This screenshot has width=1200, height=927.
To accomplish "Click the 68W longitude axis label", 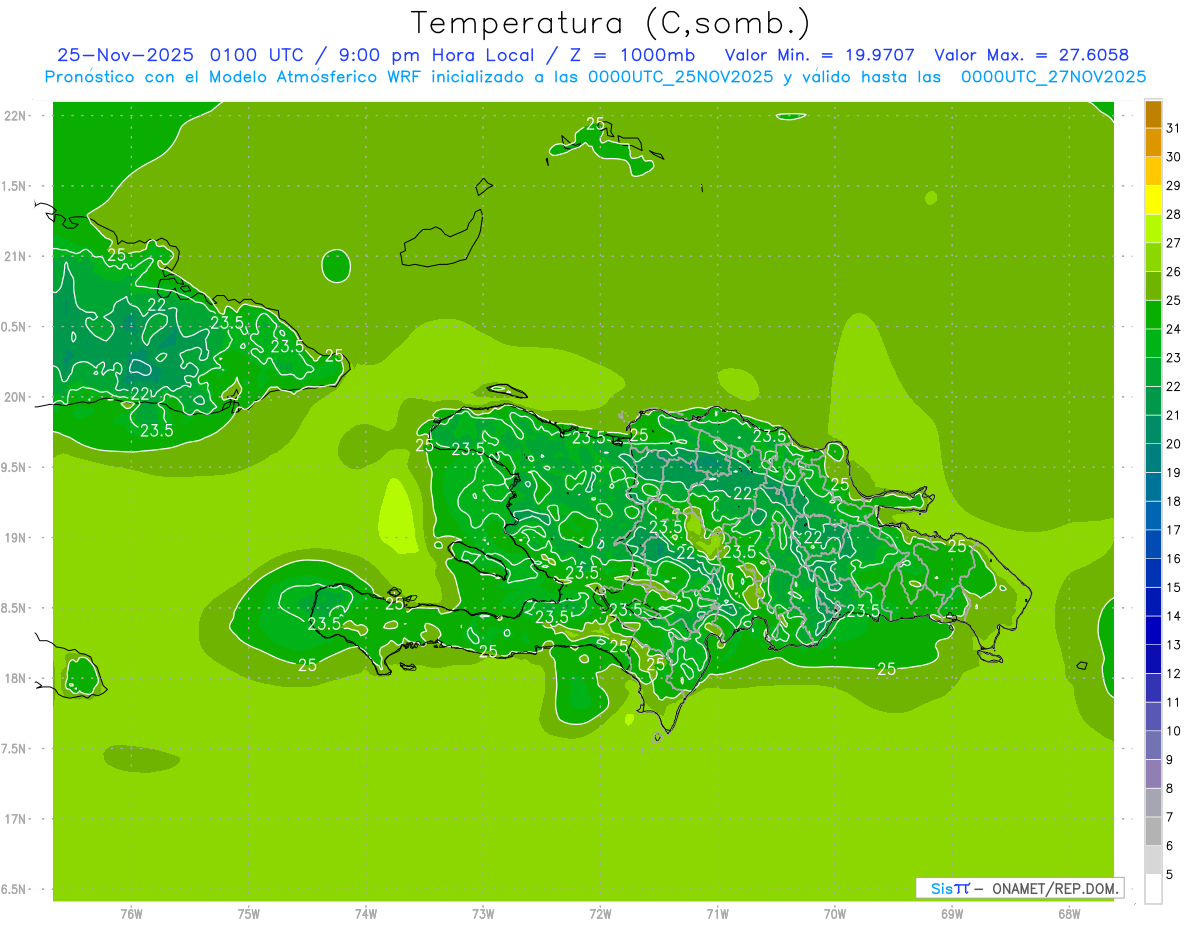I will (1069, 914).
